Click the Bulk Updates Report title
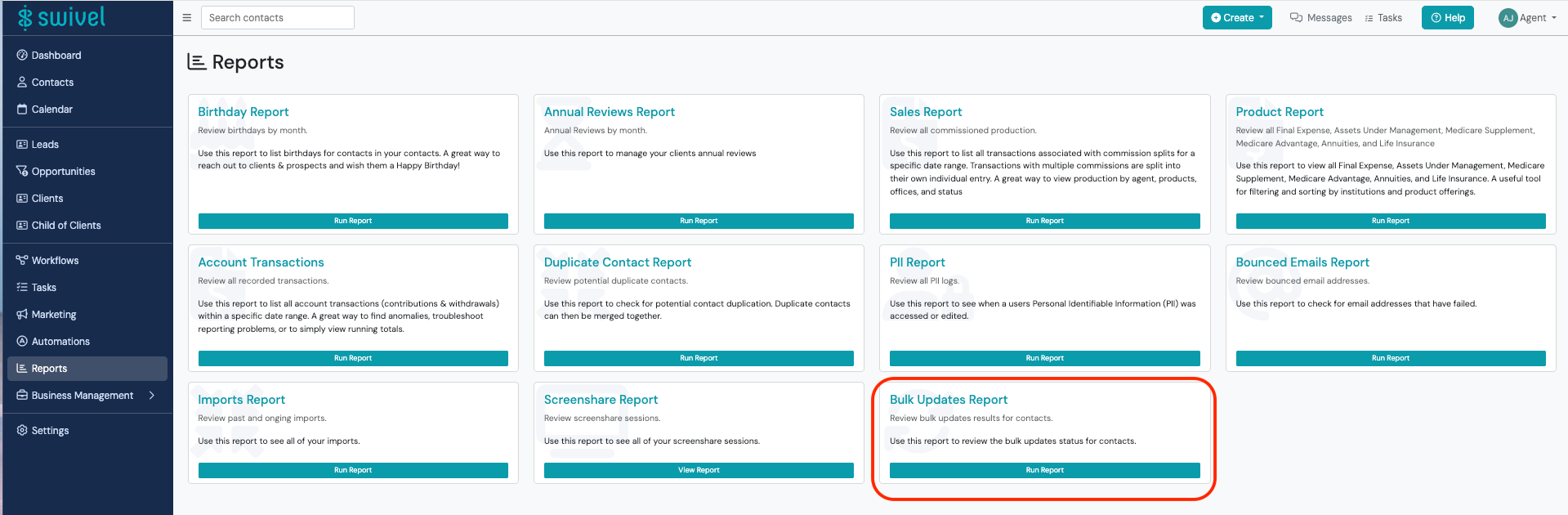Image resolution: width=1568 pixels, height=515 pixels. pyautogui.click(x=949, y=400)
